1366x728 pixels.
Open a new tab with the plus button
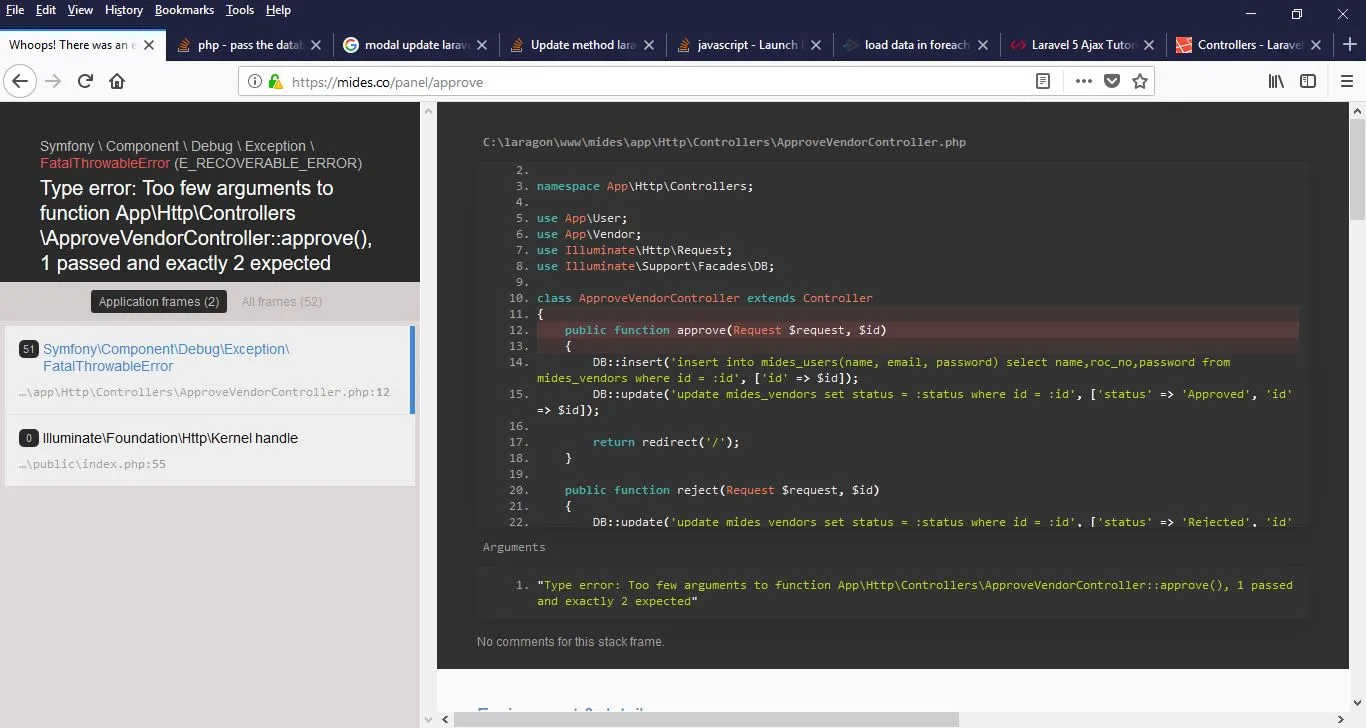click(1349, 44)
